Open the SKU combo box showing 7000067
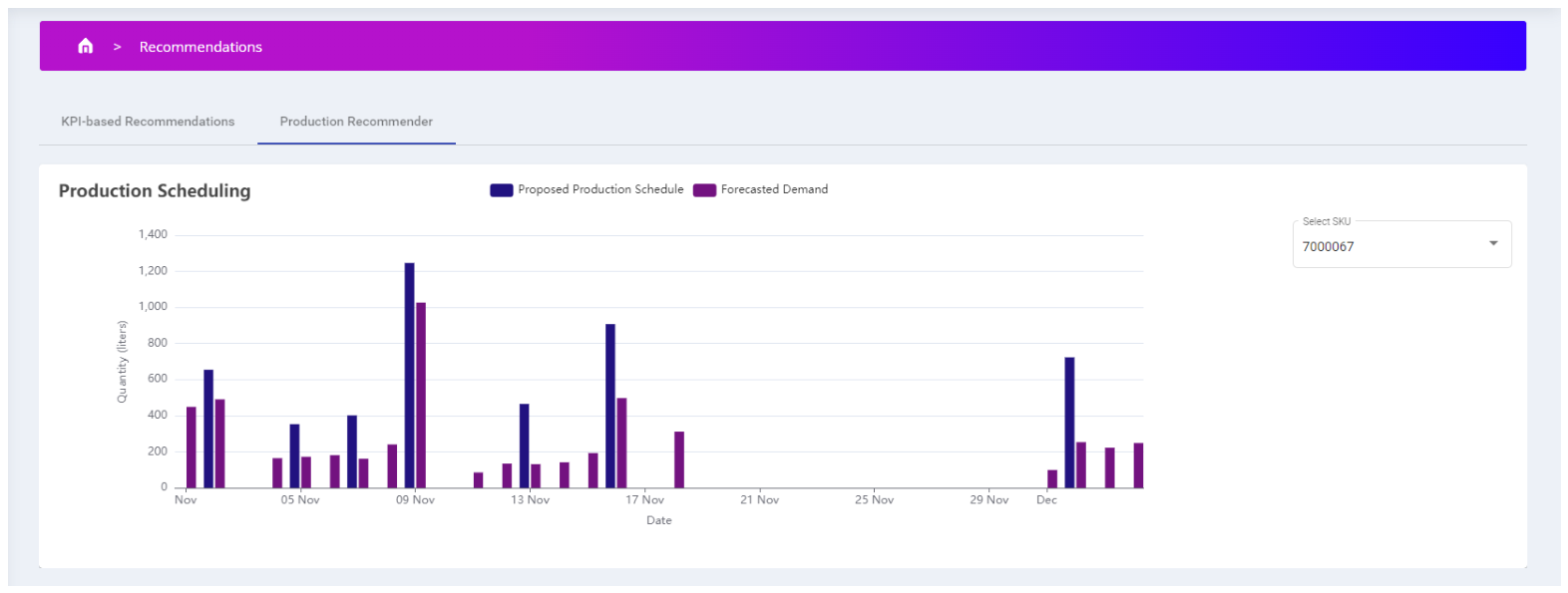 tap(1401, 244)
